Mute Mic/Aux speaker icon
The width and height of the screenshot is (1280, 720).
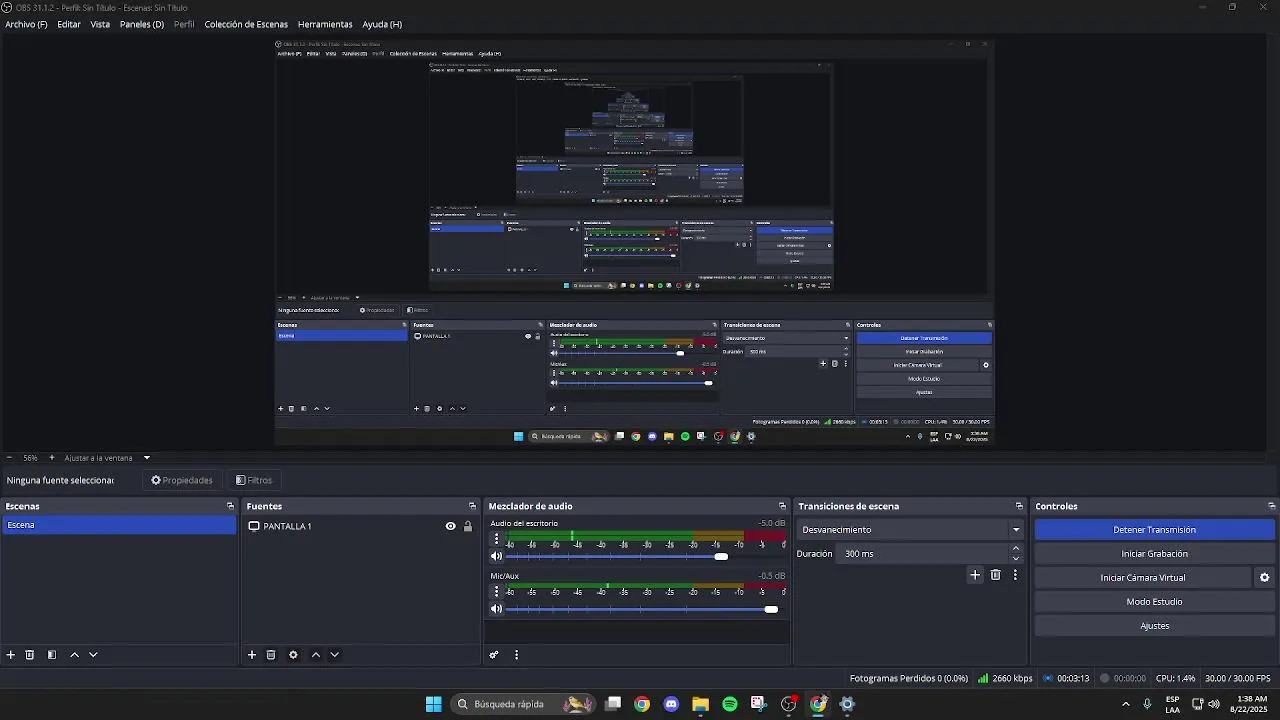[x=496, y=609]
